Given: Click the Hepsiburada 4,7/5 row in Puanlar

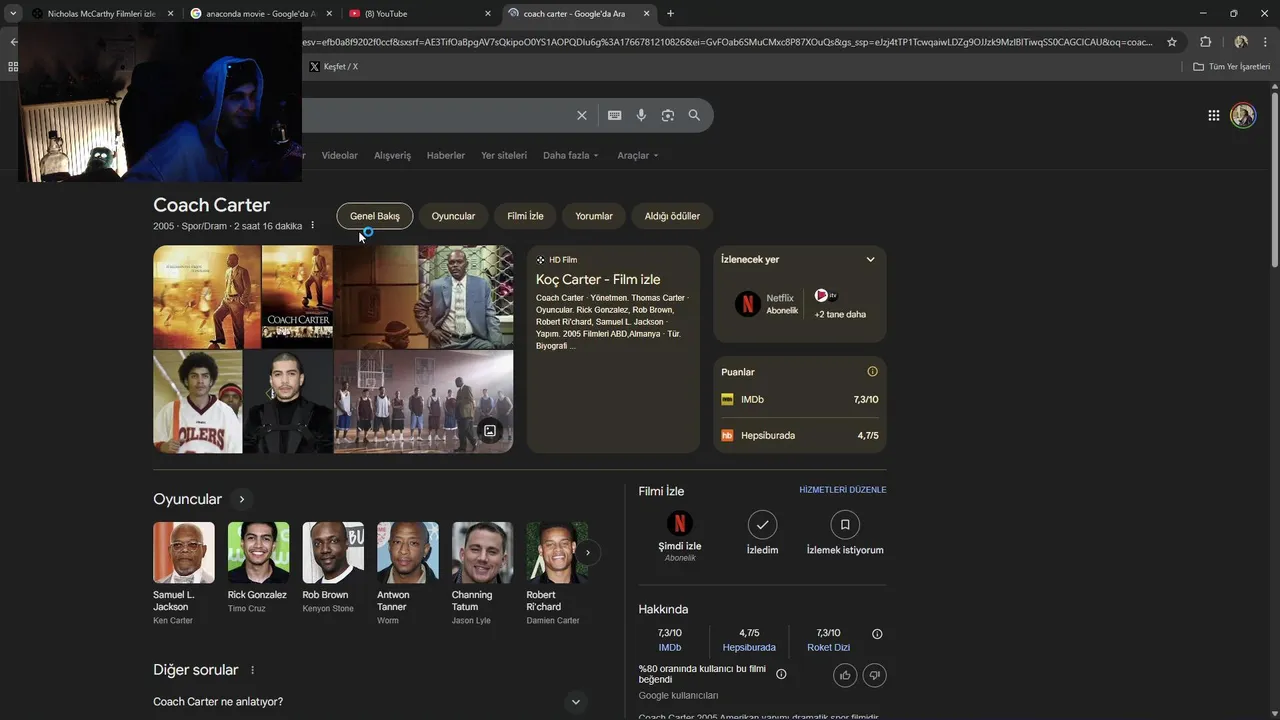Looking at the screenshot, I should tap(800, 435).
